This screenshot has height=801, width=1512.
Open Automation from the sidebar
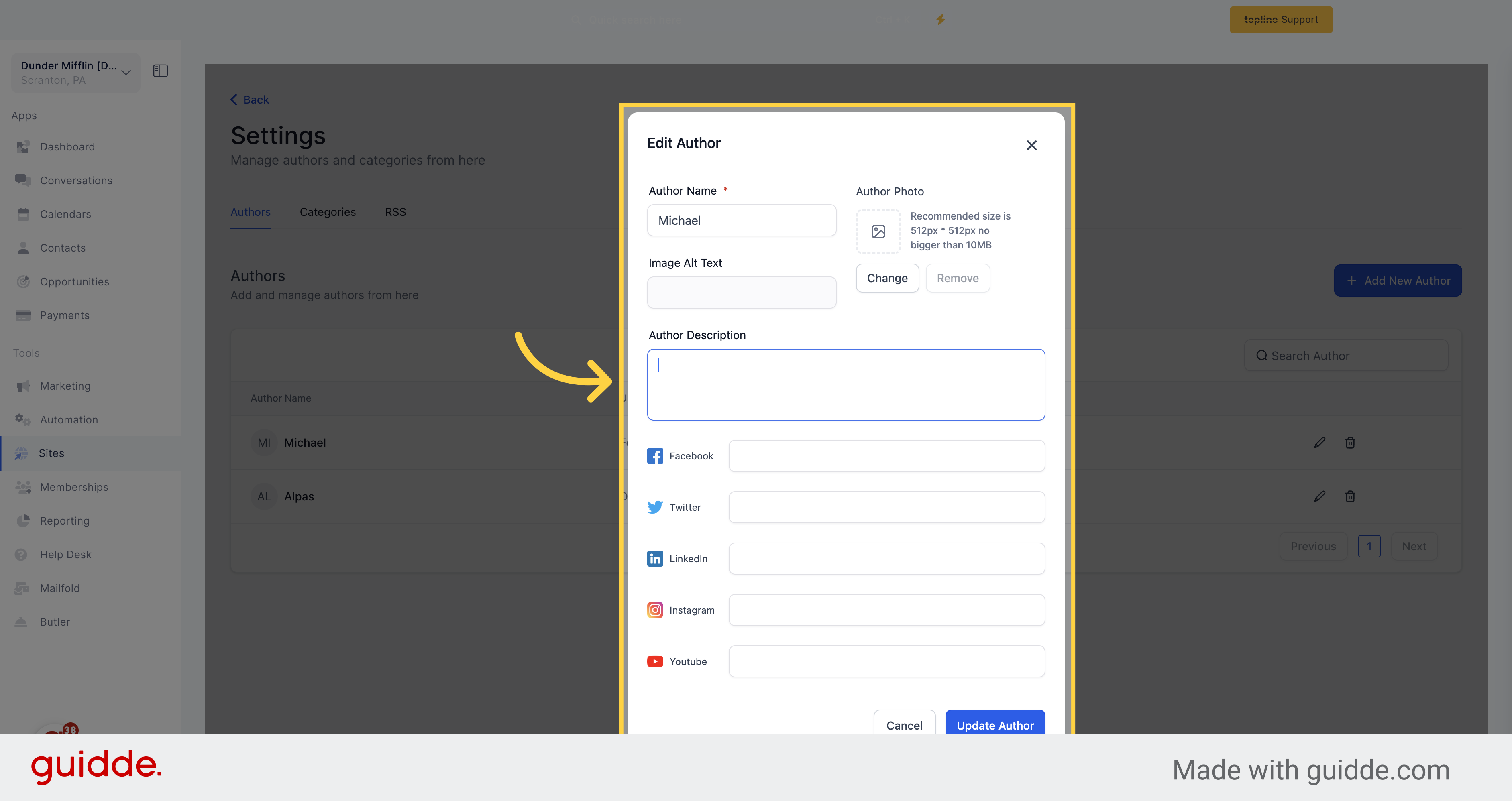[x=90, y=420]
